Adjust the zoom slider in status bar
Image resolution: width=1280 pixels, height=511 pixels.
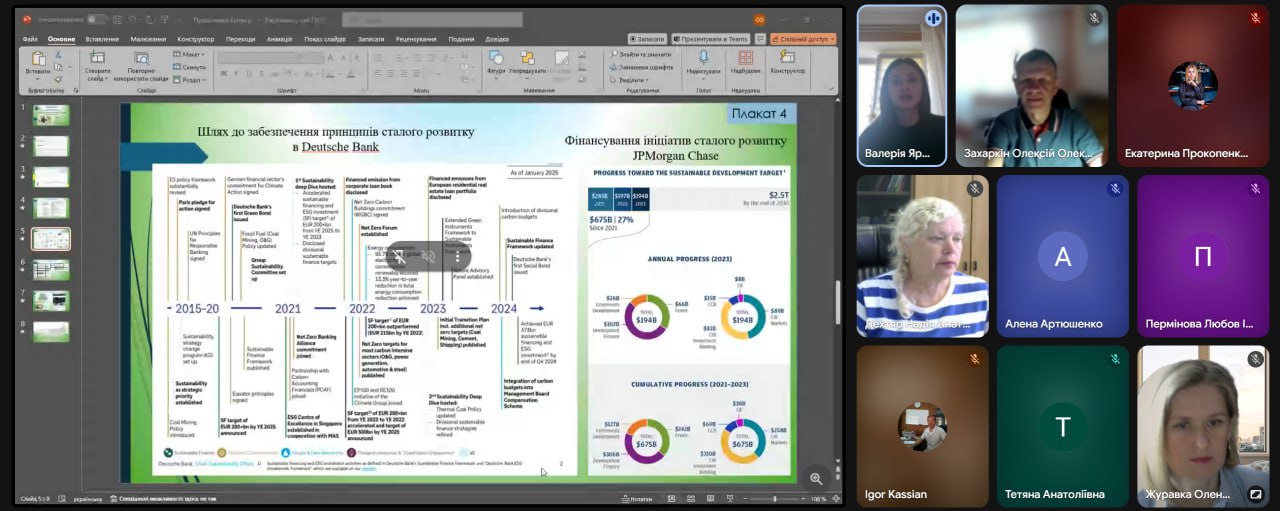pos(776,498)
